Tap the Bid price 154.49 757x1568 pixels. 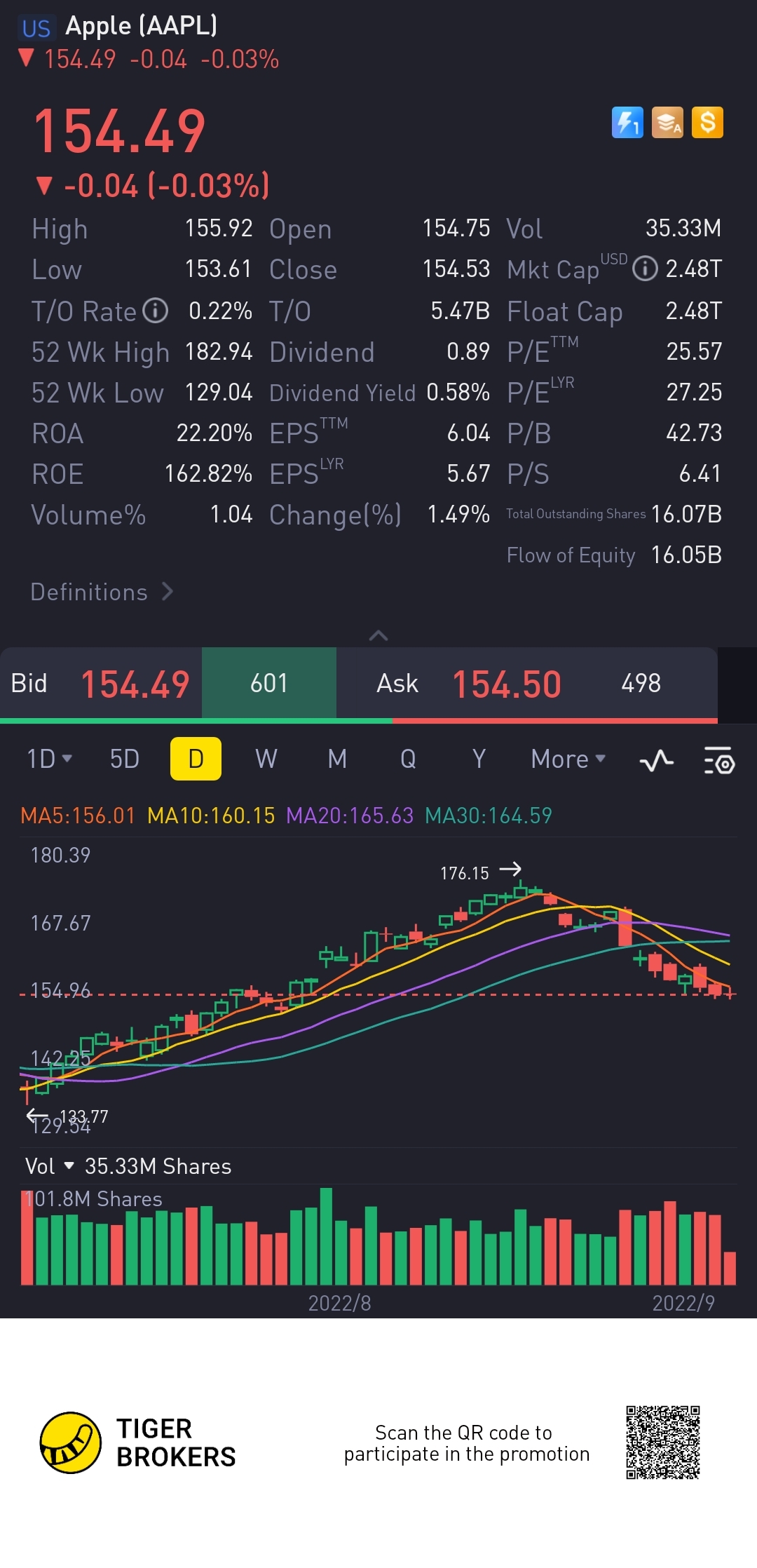click(135, 684)
